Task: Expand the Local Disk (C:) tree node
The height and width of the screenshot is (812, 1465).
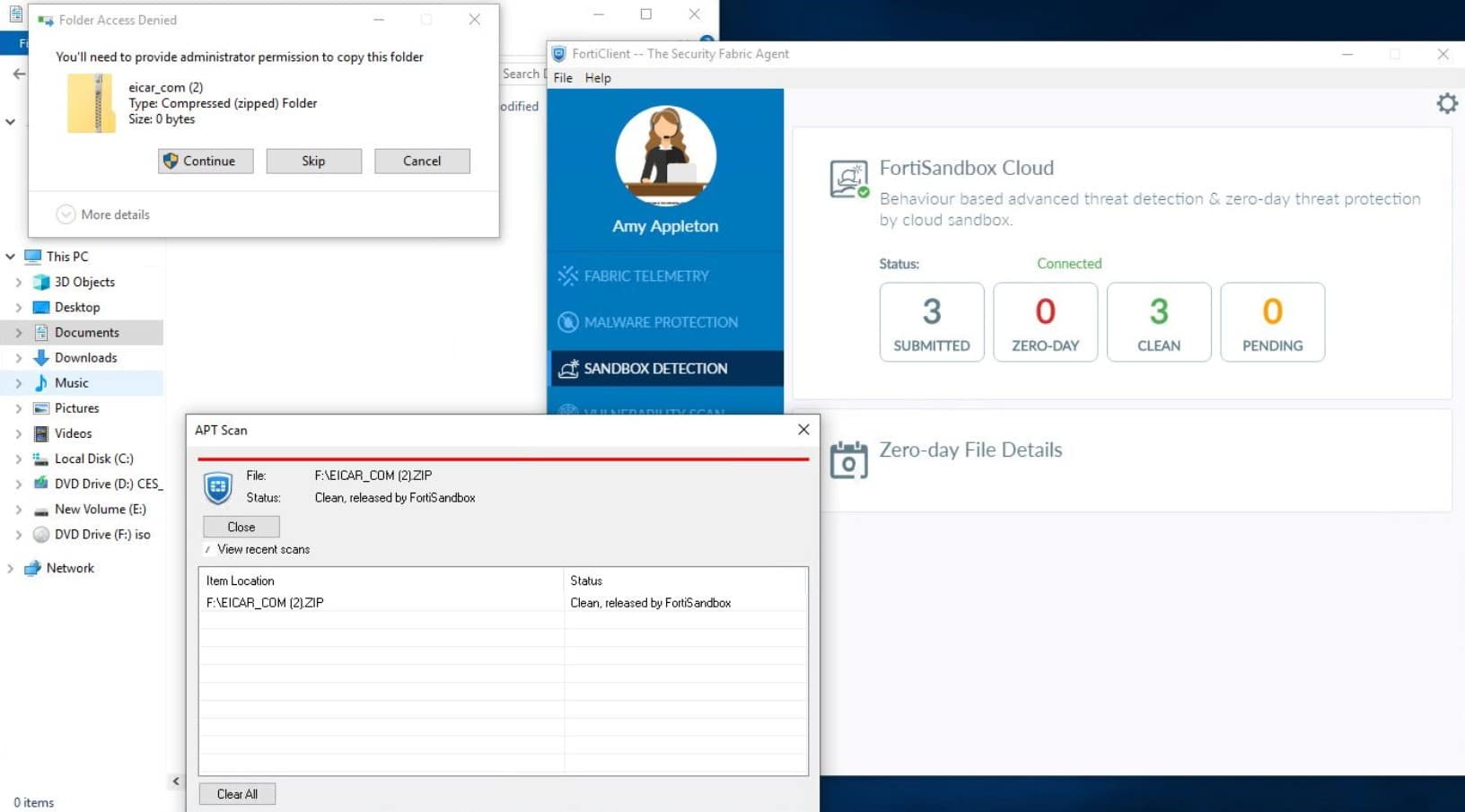Action: click(19, 458)
